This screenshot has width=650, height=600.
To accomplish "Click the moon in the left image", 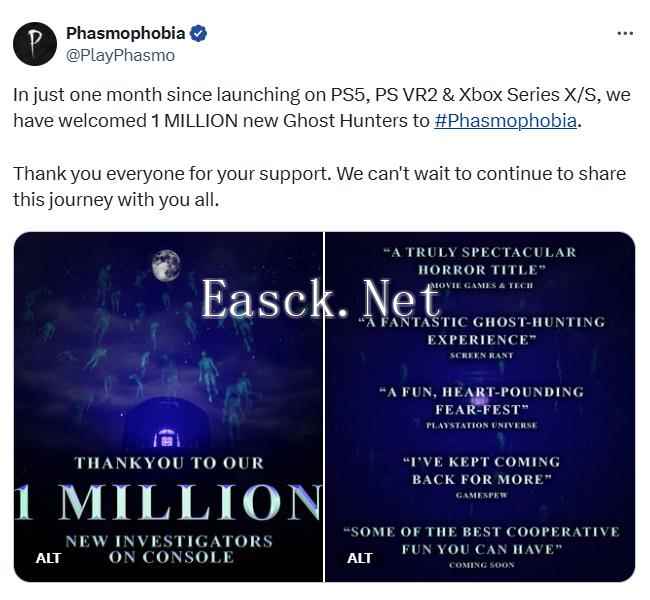I will click(165, 265).
